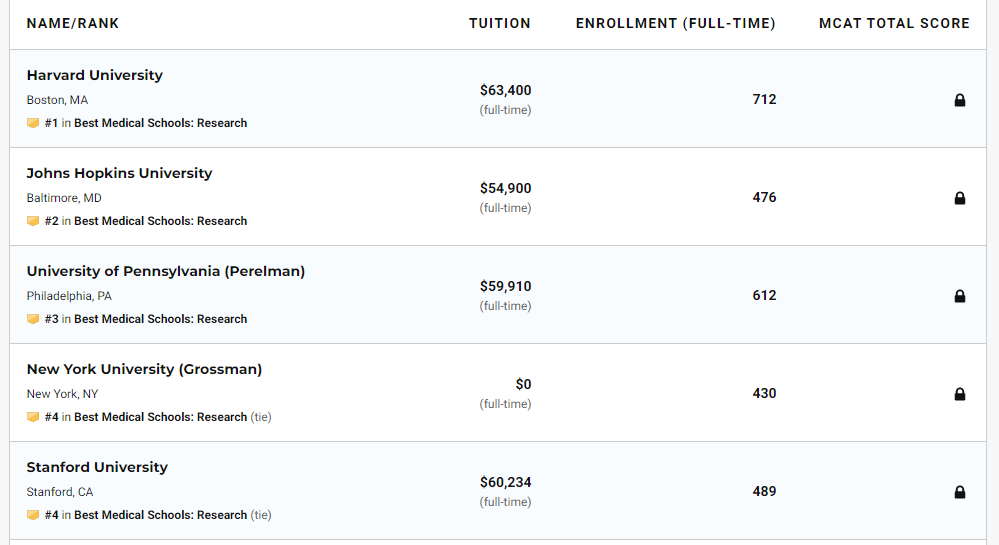Screen dimensions: 999x545
Task: Unlock Stanford University MCAT total score
Action: (959, 492)
